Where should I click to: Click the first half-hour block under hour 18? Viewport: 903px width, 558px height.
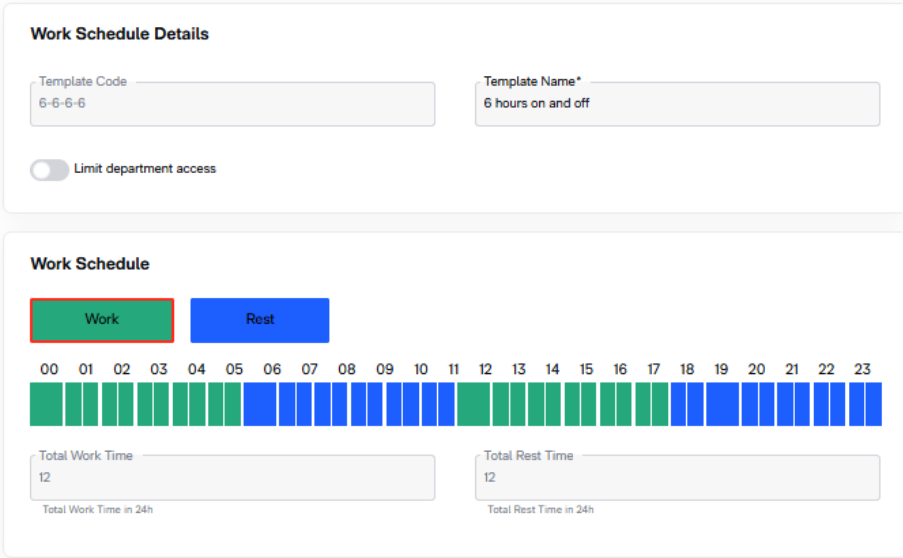pyautogui.click(x=678, y=404)
